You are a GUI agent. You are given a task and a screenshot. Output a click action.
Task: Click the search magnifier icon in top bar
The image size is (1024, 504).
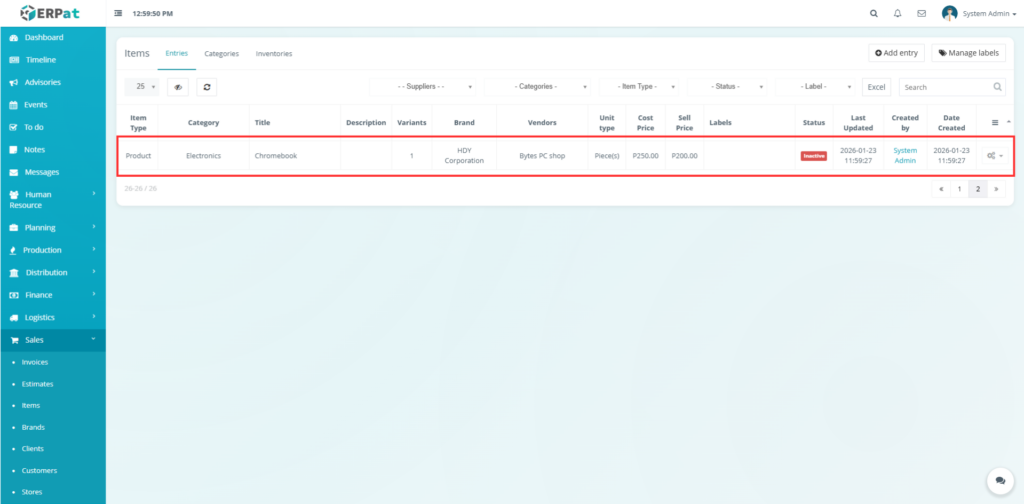[874, 14]
